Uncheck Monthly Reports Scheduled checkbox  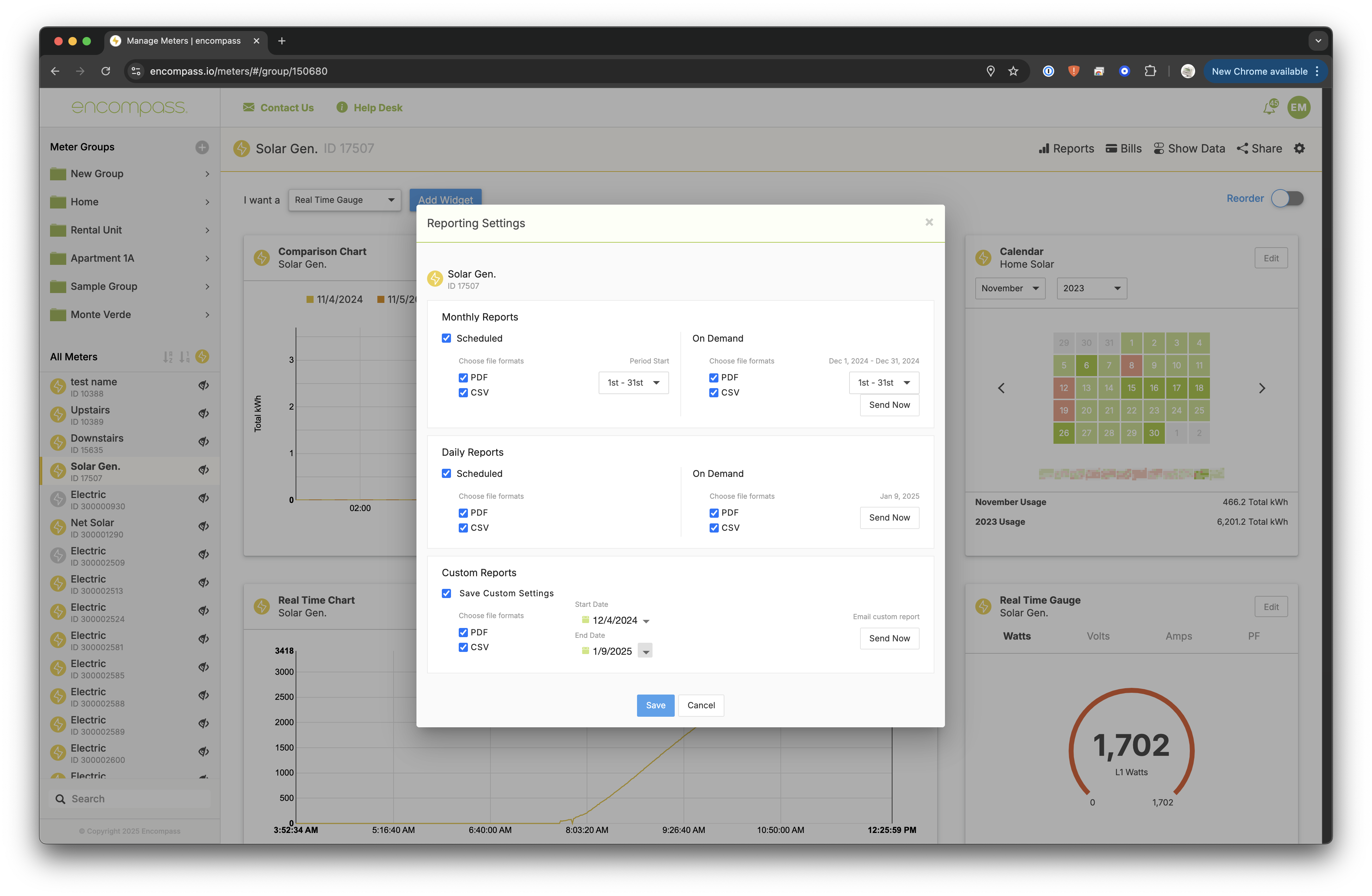coord(446,338)
